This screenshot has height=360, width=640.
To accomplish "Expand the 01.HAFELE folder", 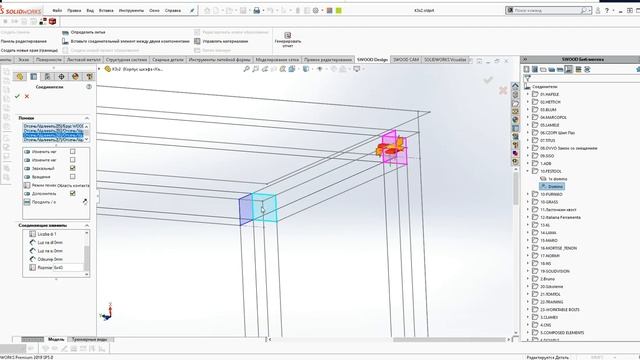I will (528, 94).
